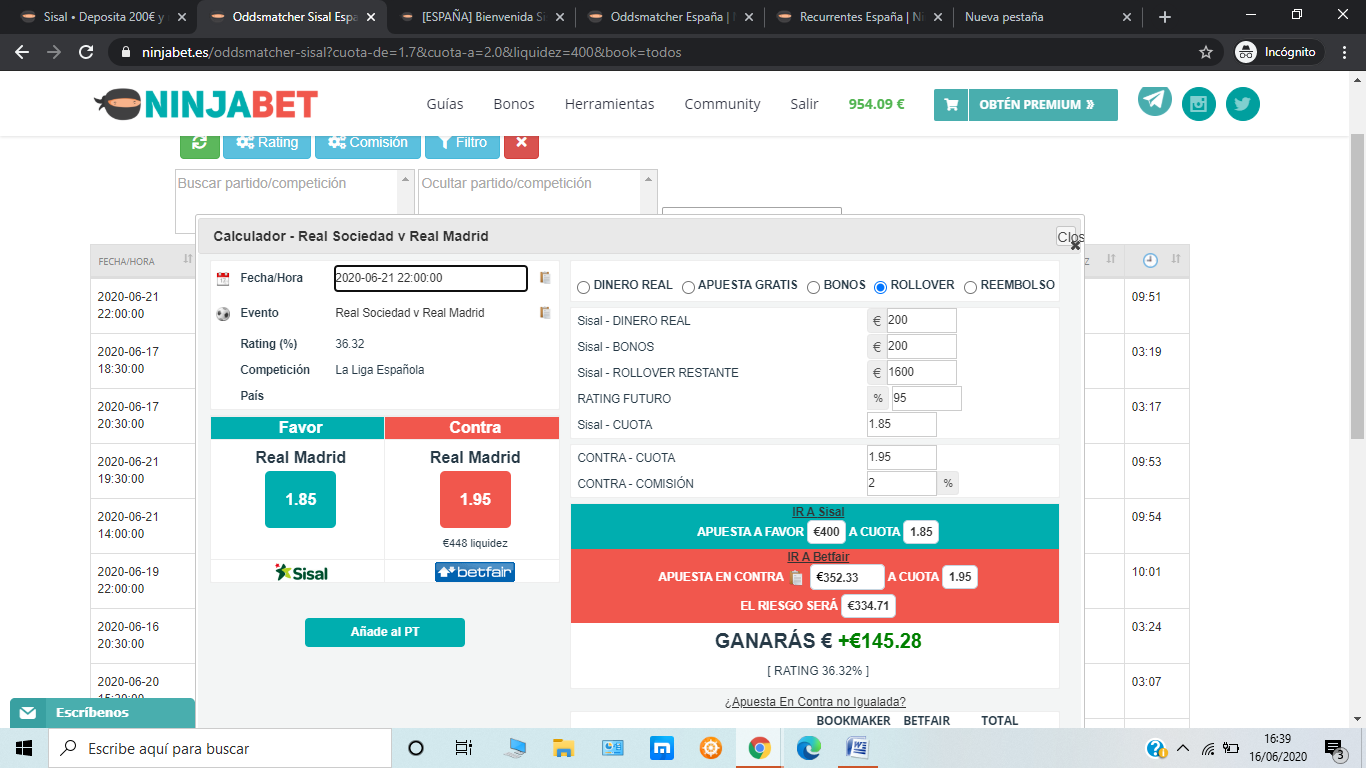Screen dimensions: 1366x768
Task: Open the Instagram icon link
Action: point(1199,104)
